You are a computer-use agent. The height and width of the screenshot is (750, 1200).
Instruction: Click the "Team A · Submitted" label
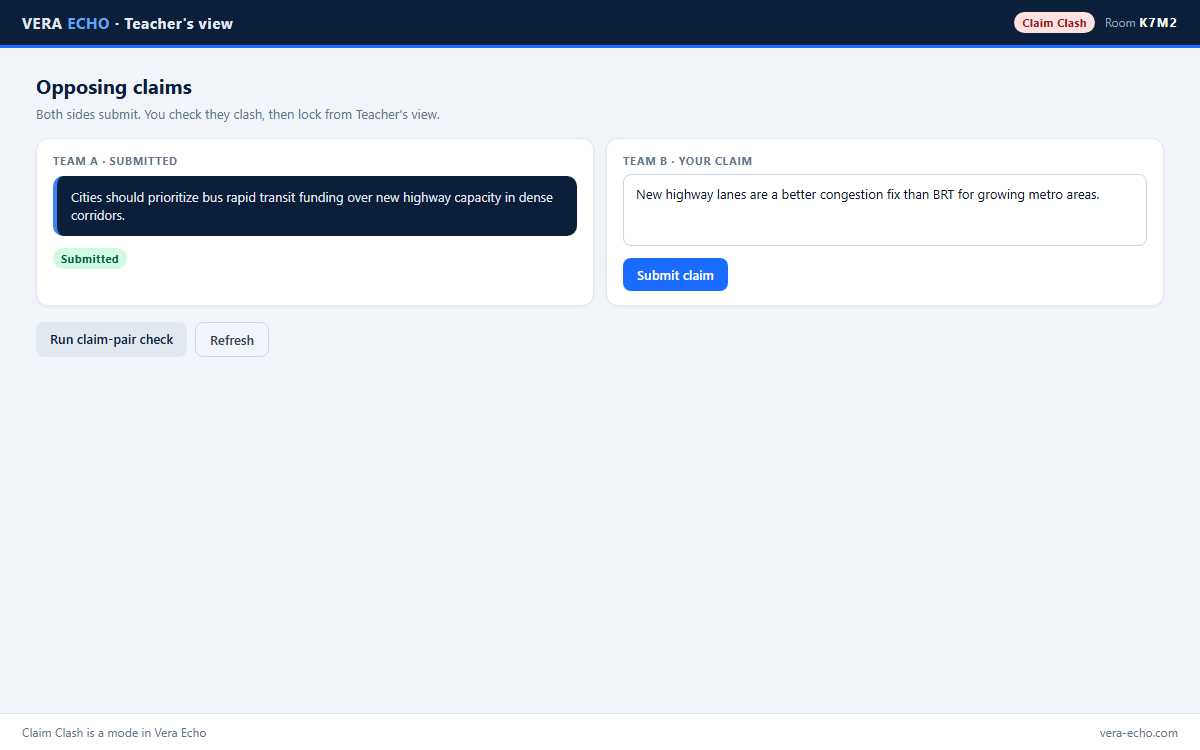point(115,161)
